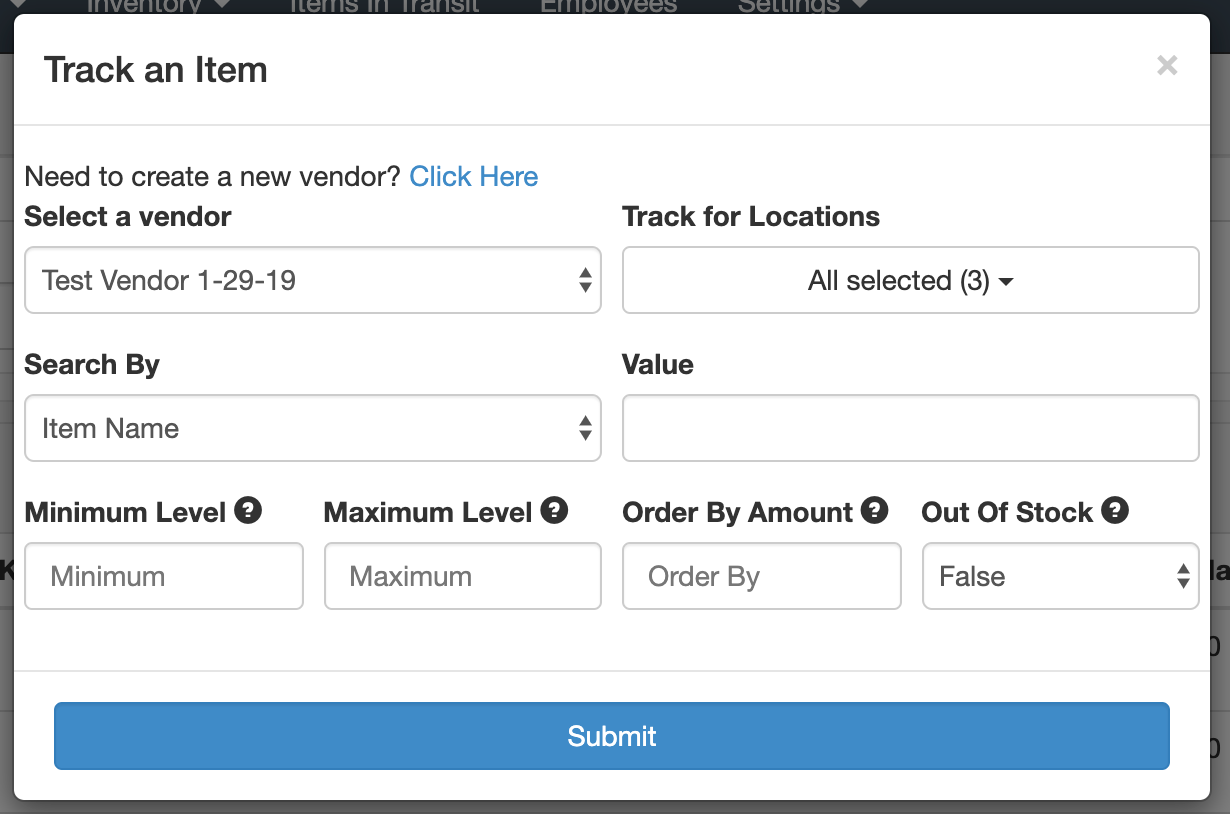Click the Value input field
Viewport: 1230px width, 814px height.
[911, 428]
